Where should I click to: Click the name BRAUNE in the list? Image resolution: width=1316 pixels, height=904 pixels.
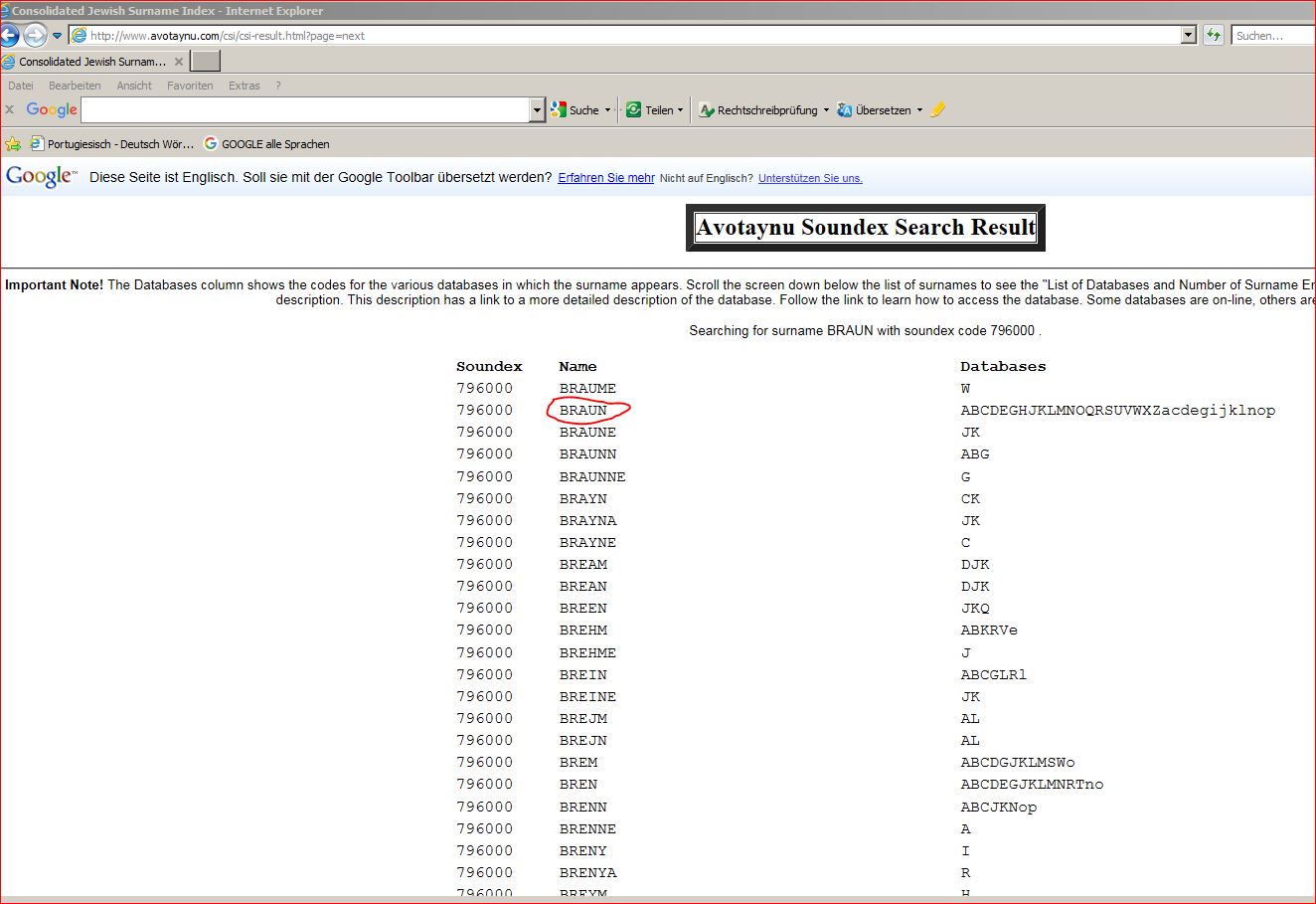coord(587,432)
